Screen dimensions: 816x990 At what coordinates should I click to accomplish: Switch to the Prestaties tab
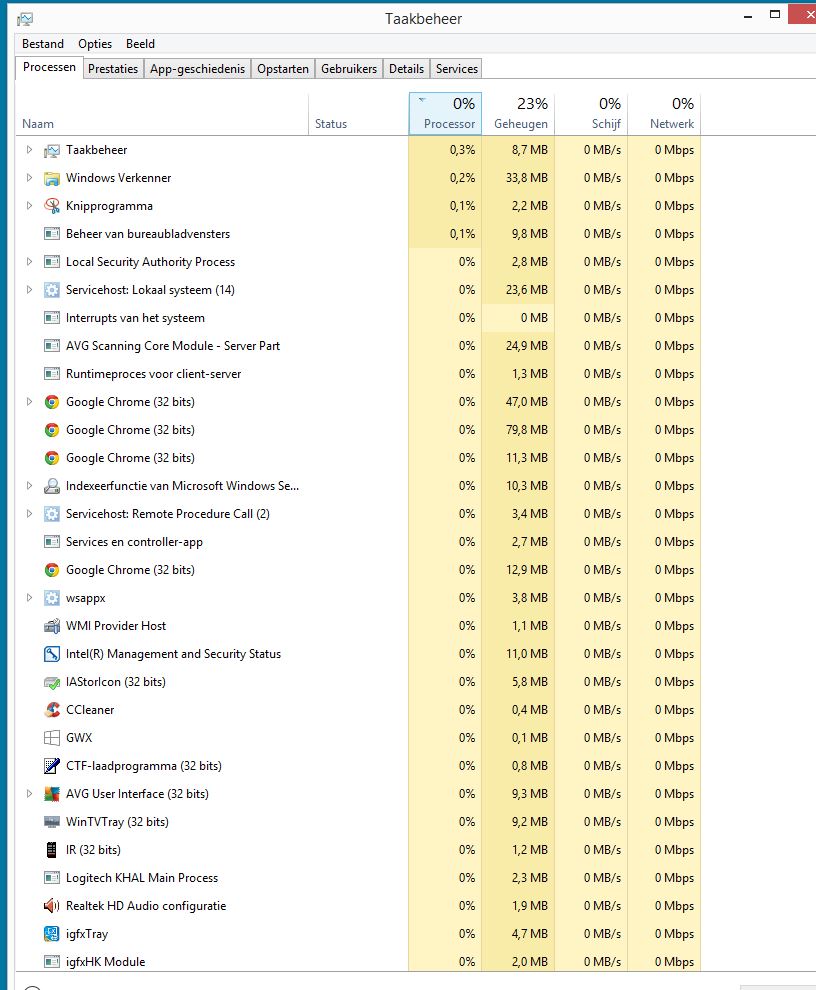(113, 69)
